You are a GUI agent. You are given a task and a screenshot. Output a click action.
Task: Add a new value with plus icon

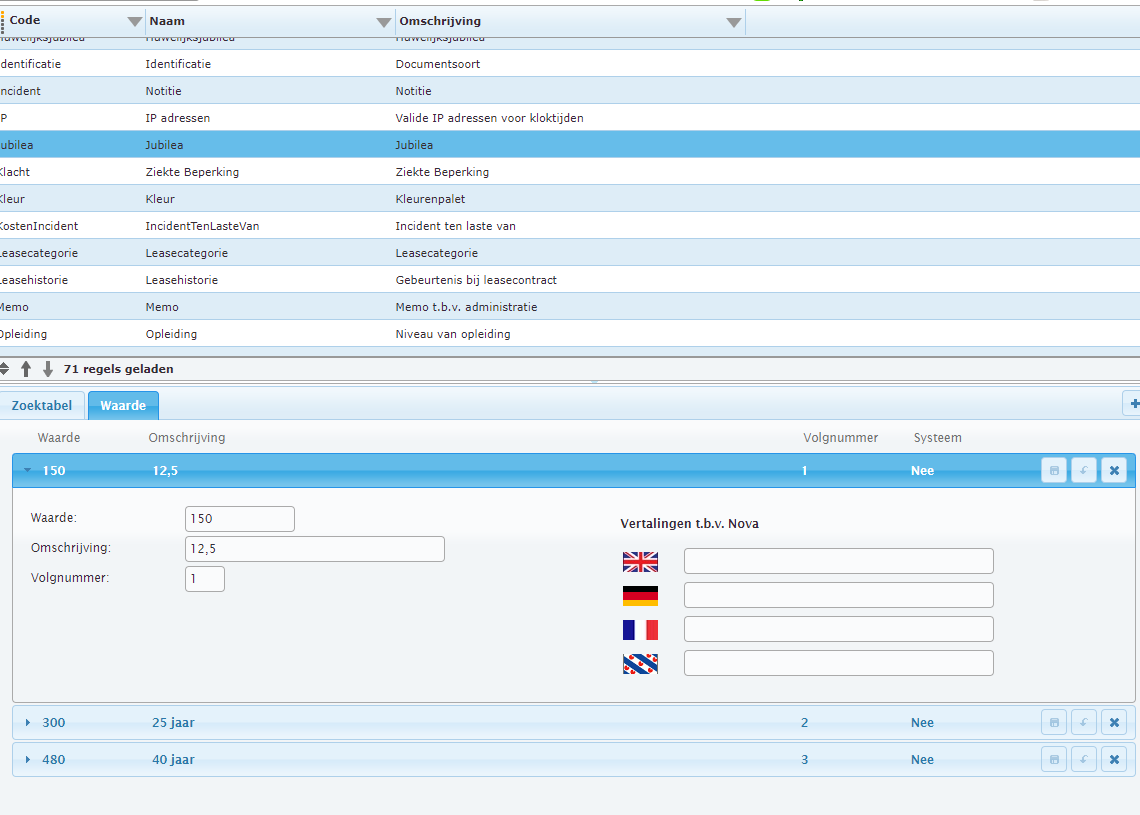click(x=1133, y=404)
